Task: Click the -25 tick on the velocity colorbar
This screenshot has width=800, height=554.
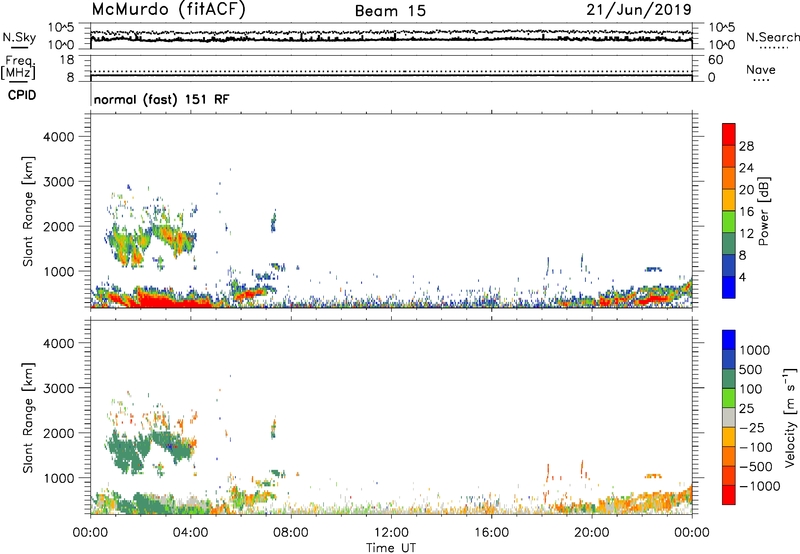Action: (x=752, y=427)
